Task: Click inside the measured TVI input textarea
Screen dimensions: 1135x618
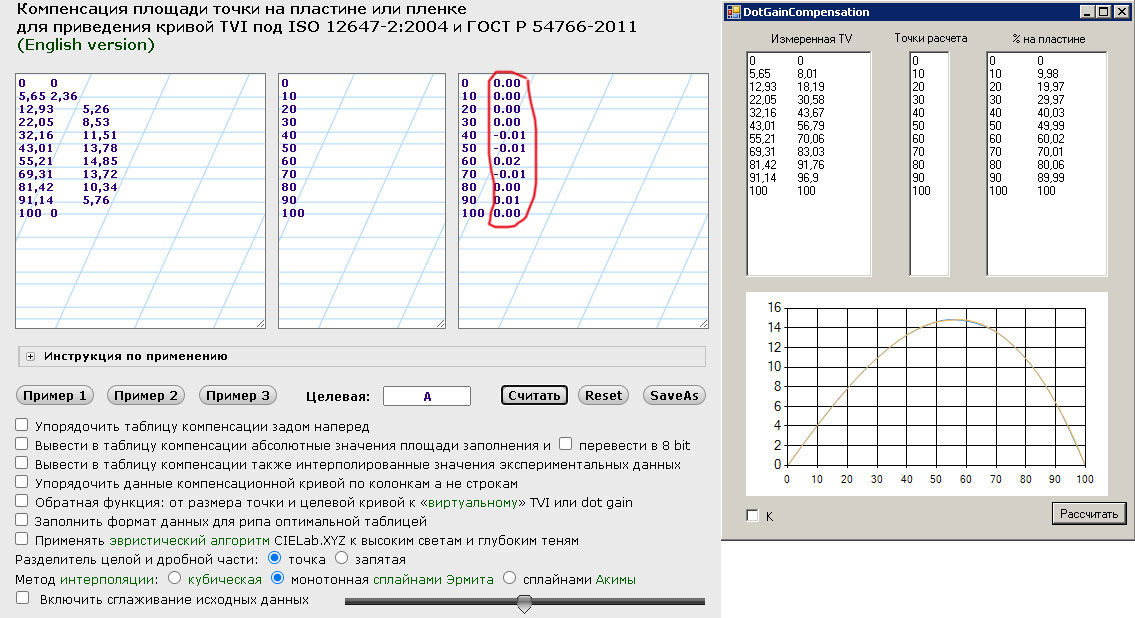Action: [140, 200]
